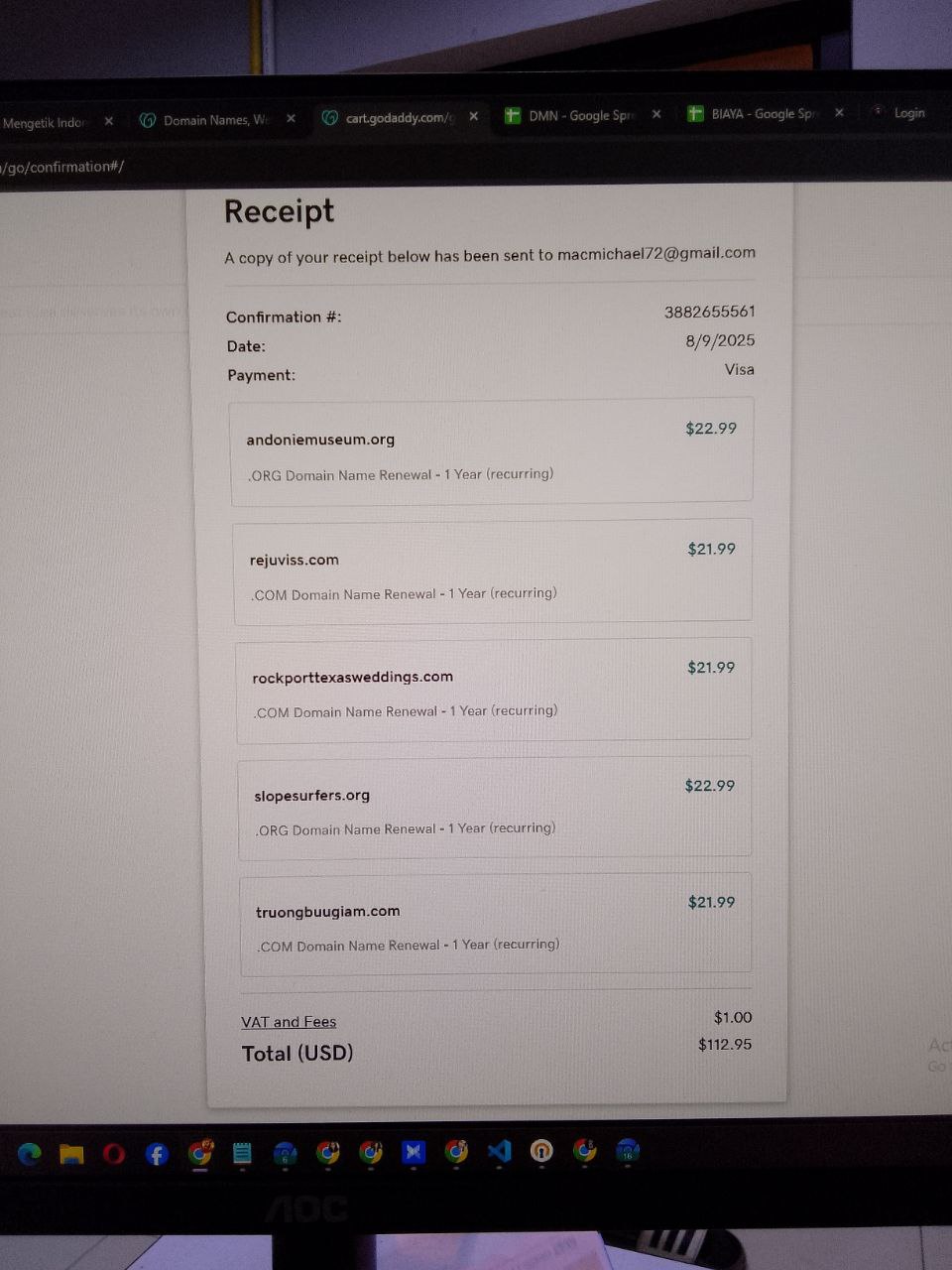Close the Mengetik Indonesia tab
The width and height of the screenshot is (952, 1270).
tap(109, 121)
